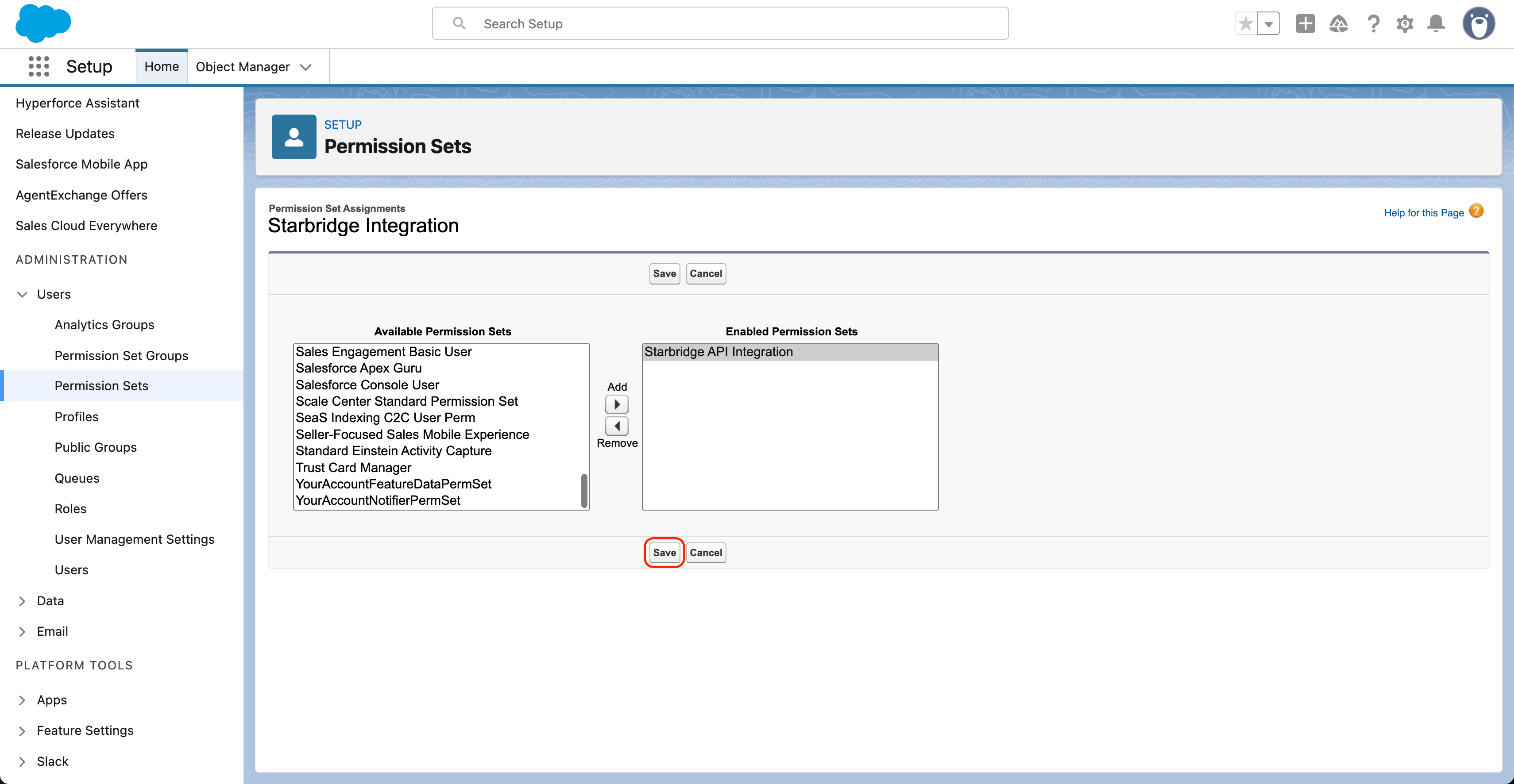The height and width of the screenshot is (784, 1514).
Task: Expand the Apps section
Action: [x=22, y=700]
